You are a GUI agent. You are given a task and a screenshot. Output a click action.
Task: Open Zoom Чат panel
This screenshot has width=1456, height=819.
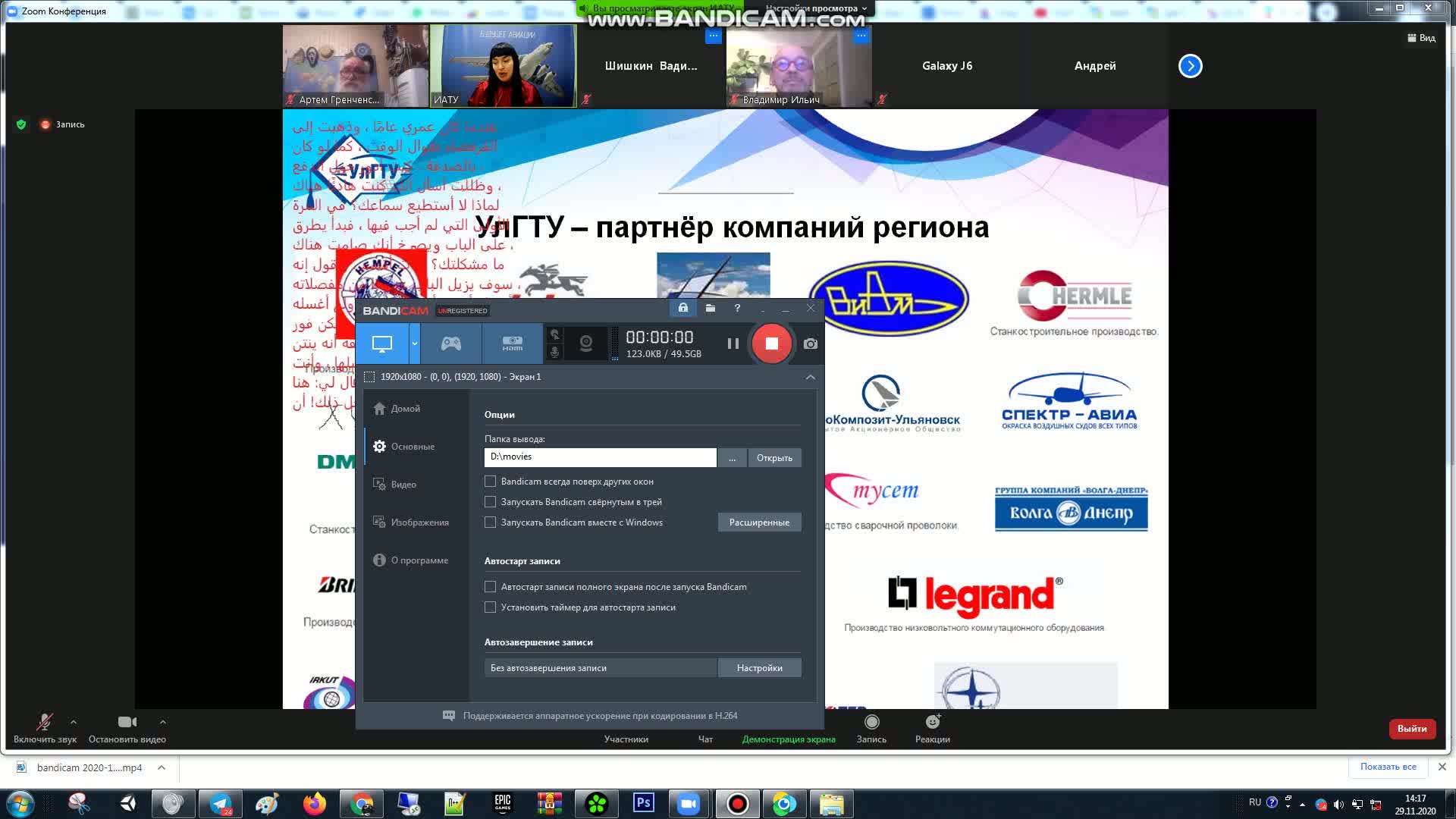(705, 739)
